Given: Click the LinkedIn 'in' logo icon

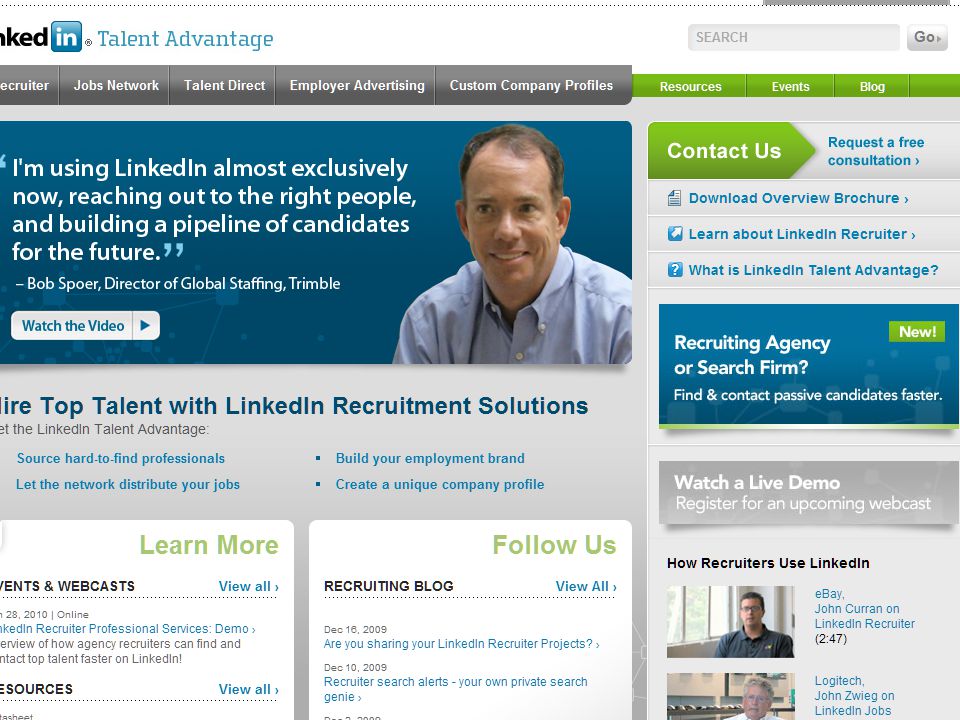Looking at the screenshot, I should point(66,37).
